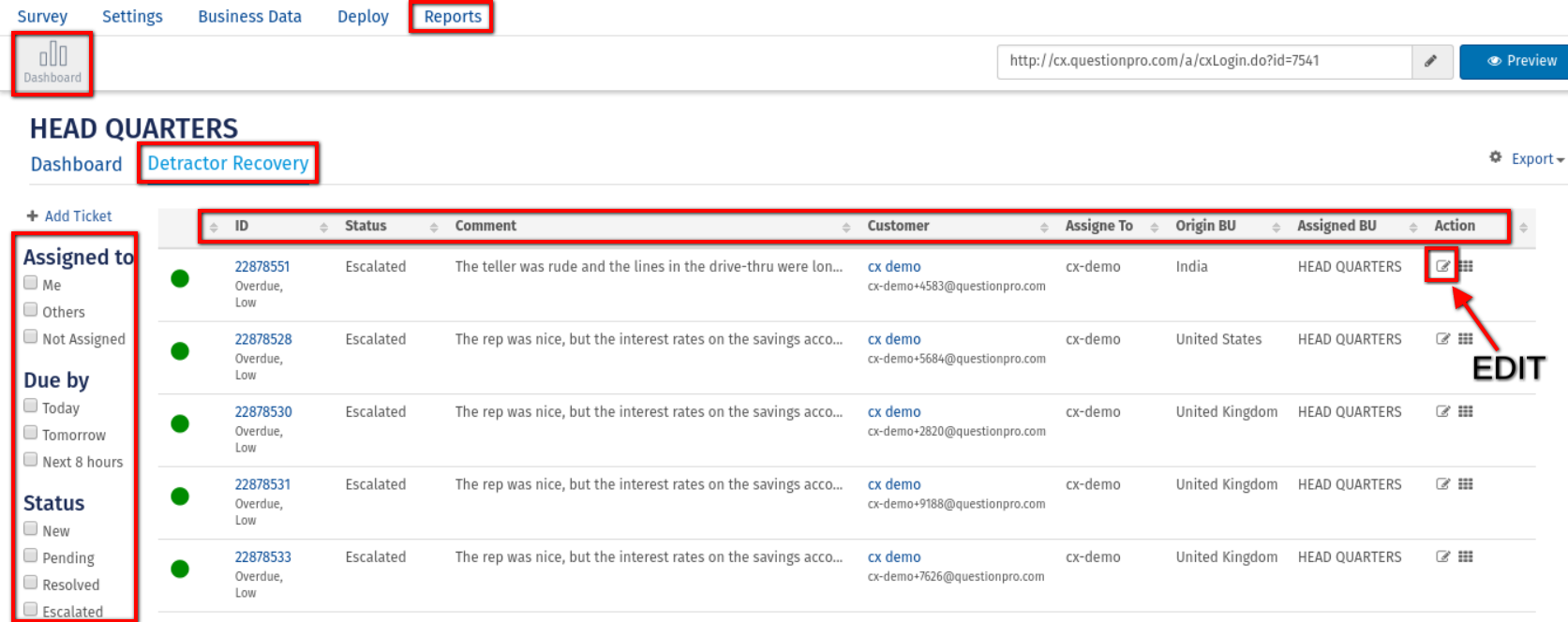Open ticket ID 22878530
1568x622 pixels.
(x=263, y=411)
